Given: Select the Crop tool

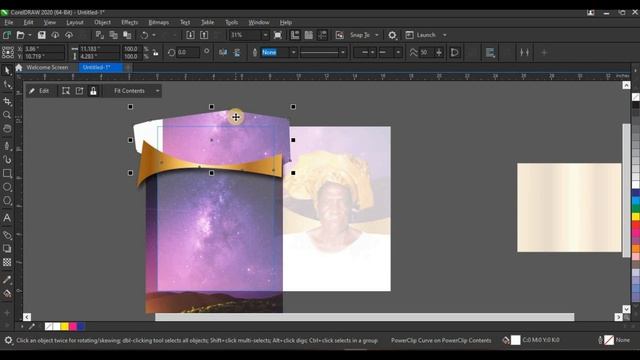Looking at the screenshot, I should click(7, 101).
